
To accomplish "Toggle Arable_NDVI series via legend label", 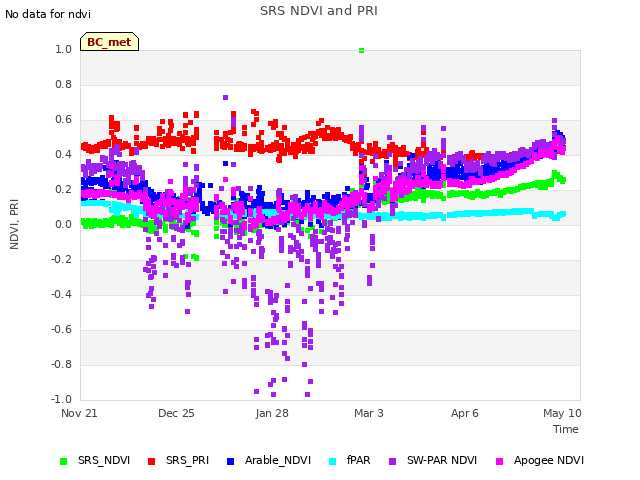I will point(278,460).
